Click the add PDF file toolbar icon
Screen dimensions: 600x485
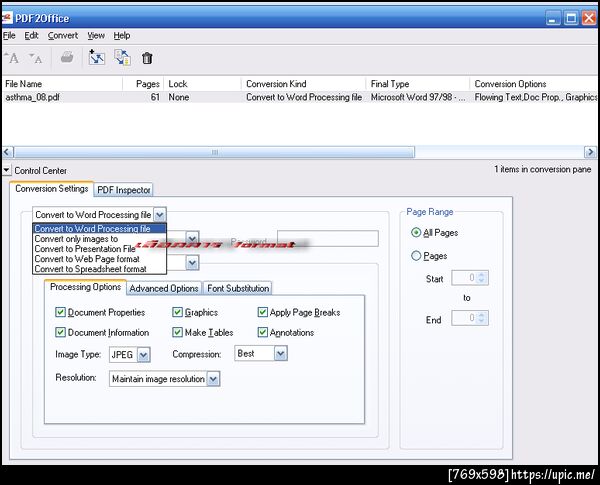(96, 57)
